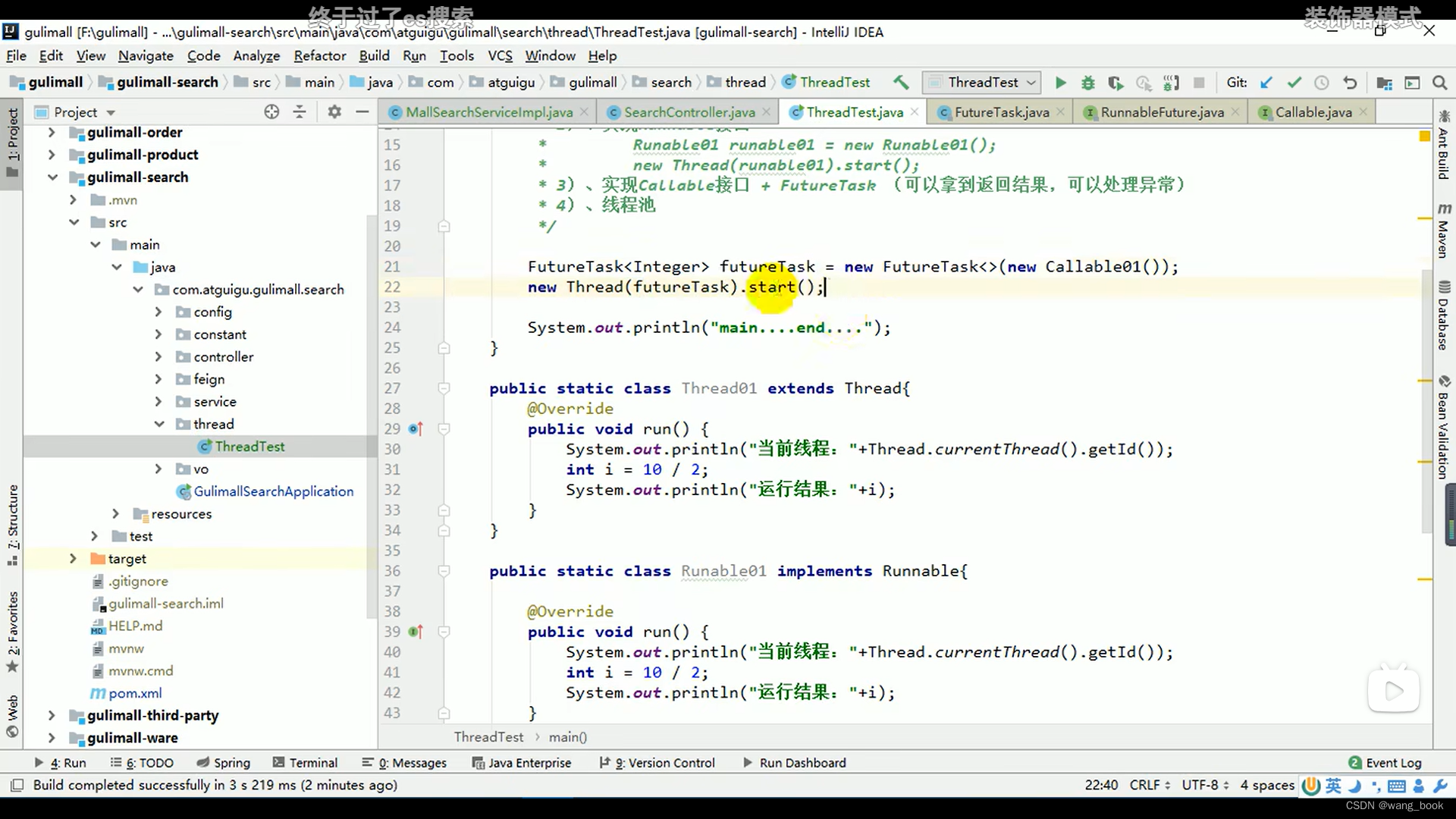Open Ant Build side panel

pyautogui.click(x=1444, y=146)
